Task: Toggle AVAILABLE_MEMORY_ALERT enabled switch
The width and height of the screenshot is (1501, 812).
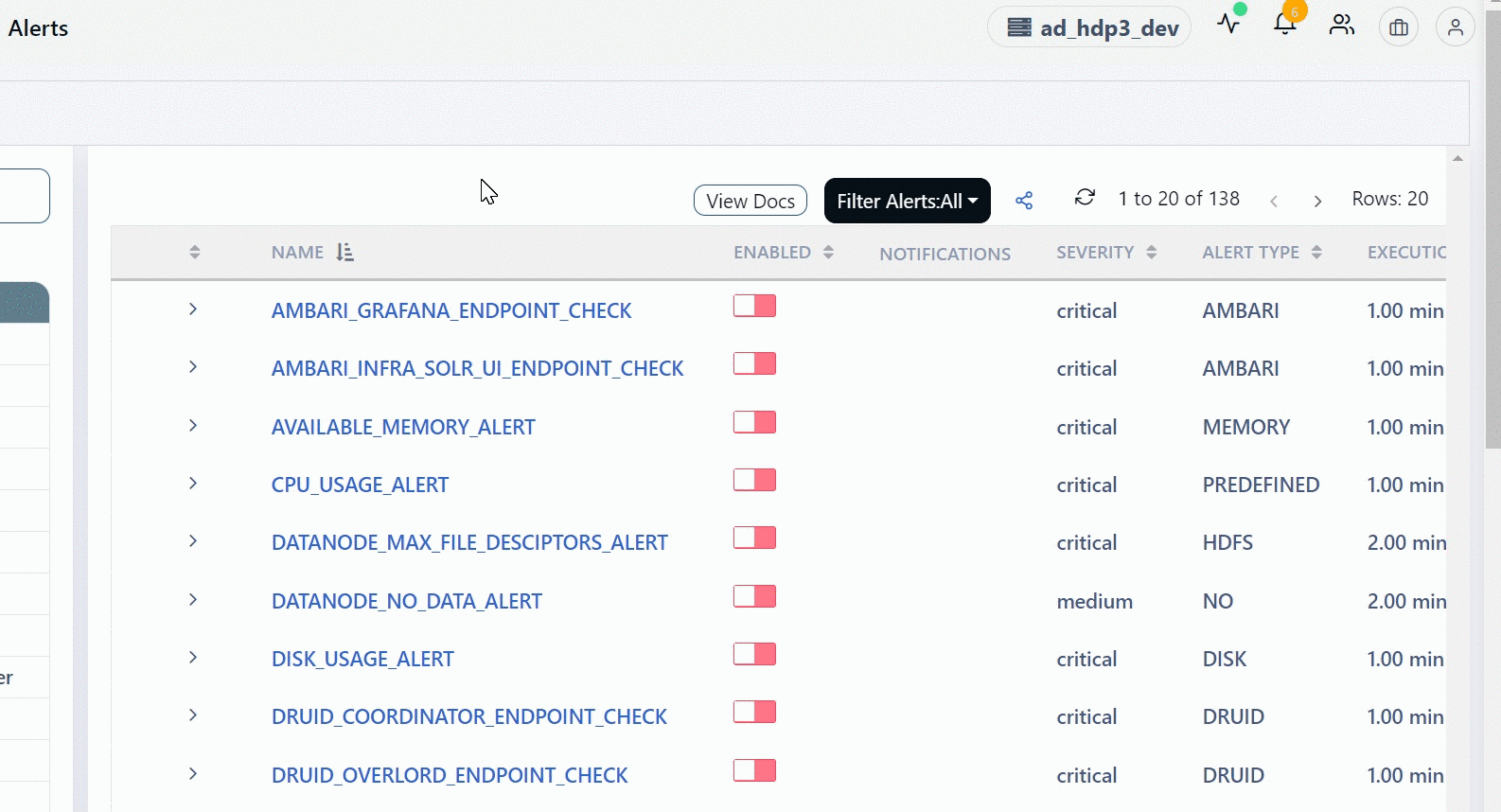Action: (754, 422)
